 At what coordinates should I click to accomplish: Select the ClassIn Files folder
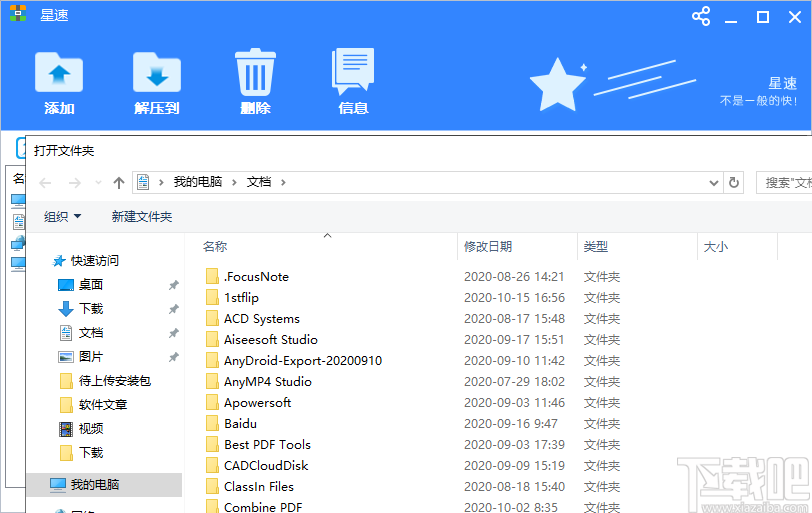coord(258,487)
